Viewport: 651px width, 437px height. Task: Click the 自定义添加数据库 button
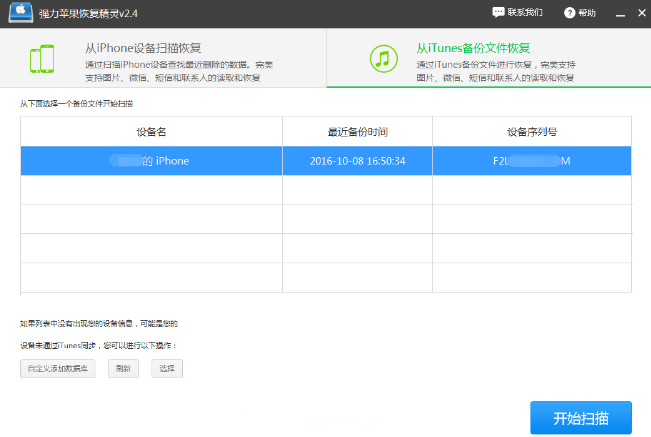tap(58, 368)
